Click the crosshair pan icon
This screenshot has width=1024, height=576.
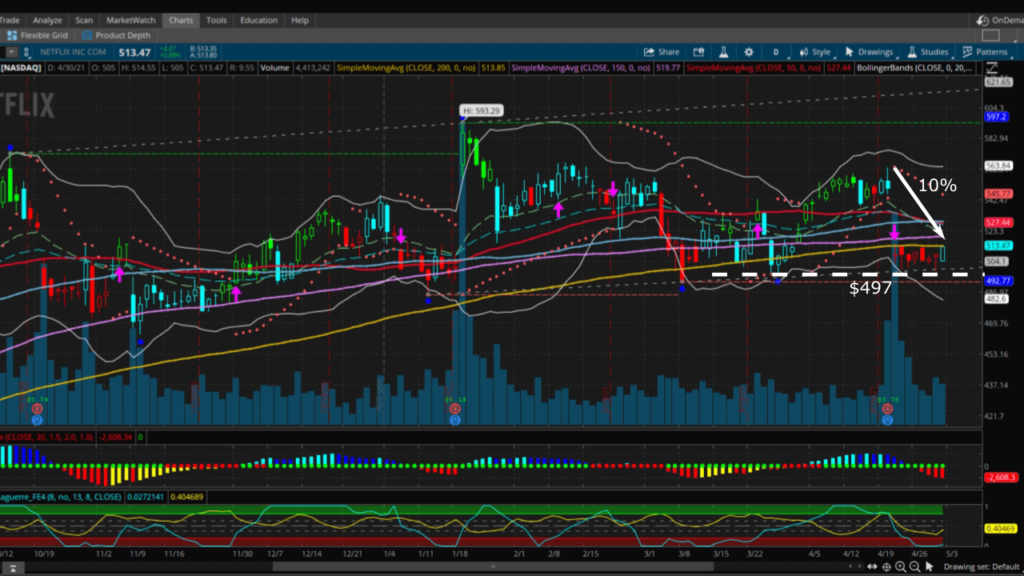886,567
